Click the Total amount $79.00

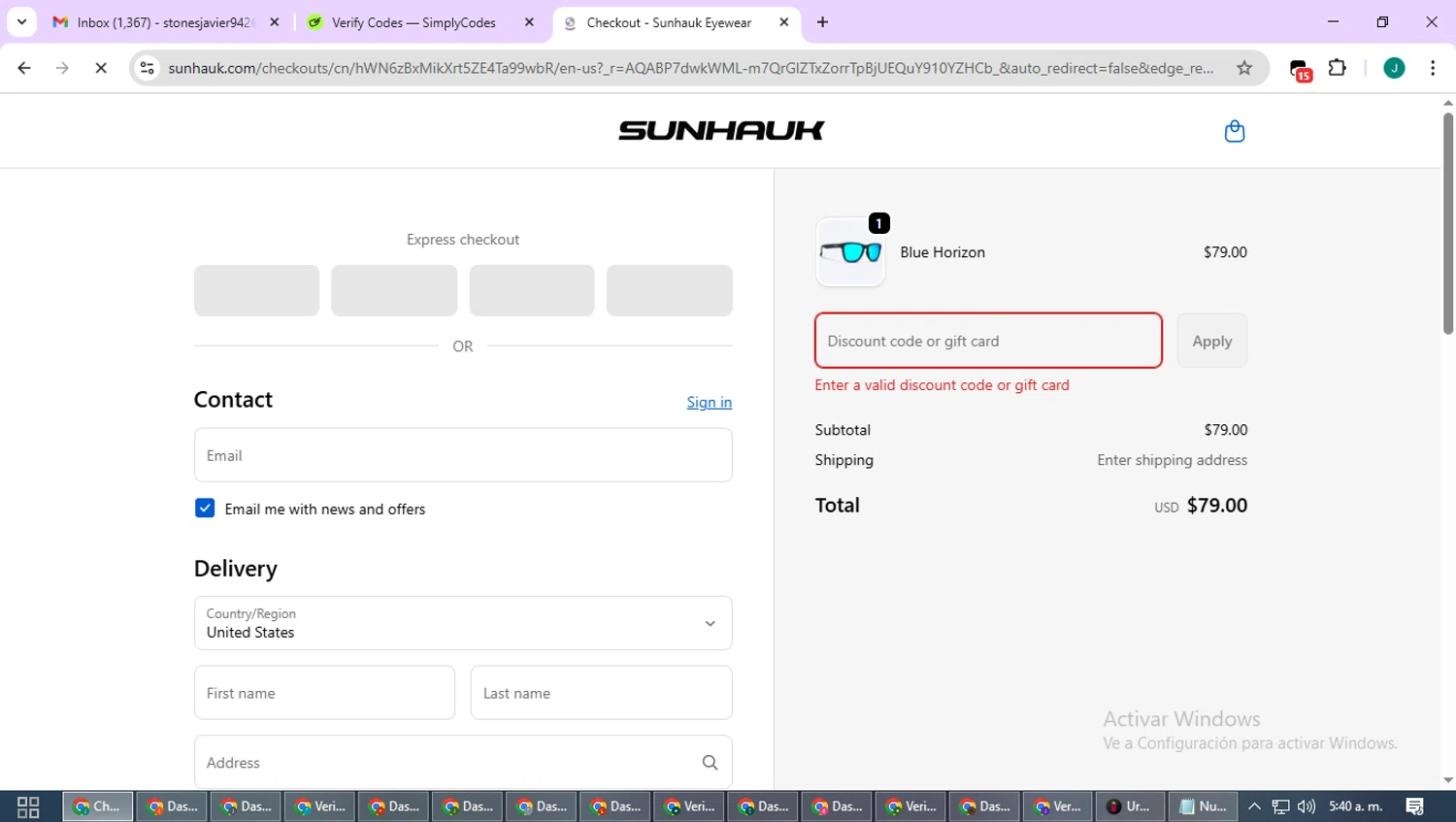[x=1217, y=506]
